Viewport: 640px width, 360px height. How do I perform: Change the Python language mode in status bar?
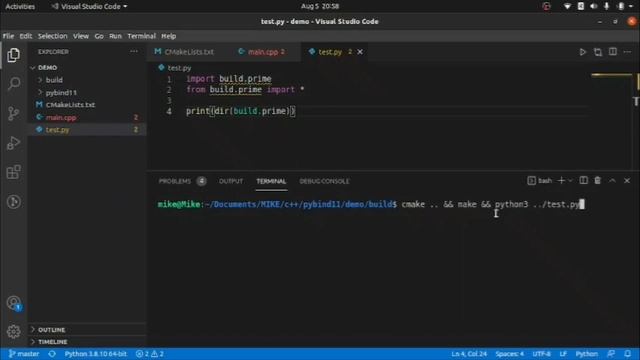point(587,354)
